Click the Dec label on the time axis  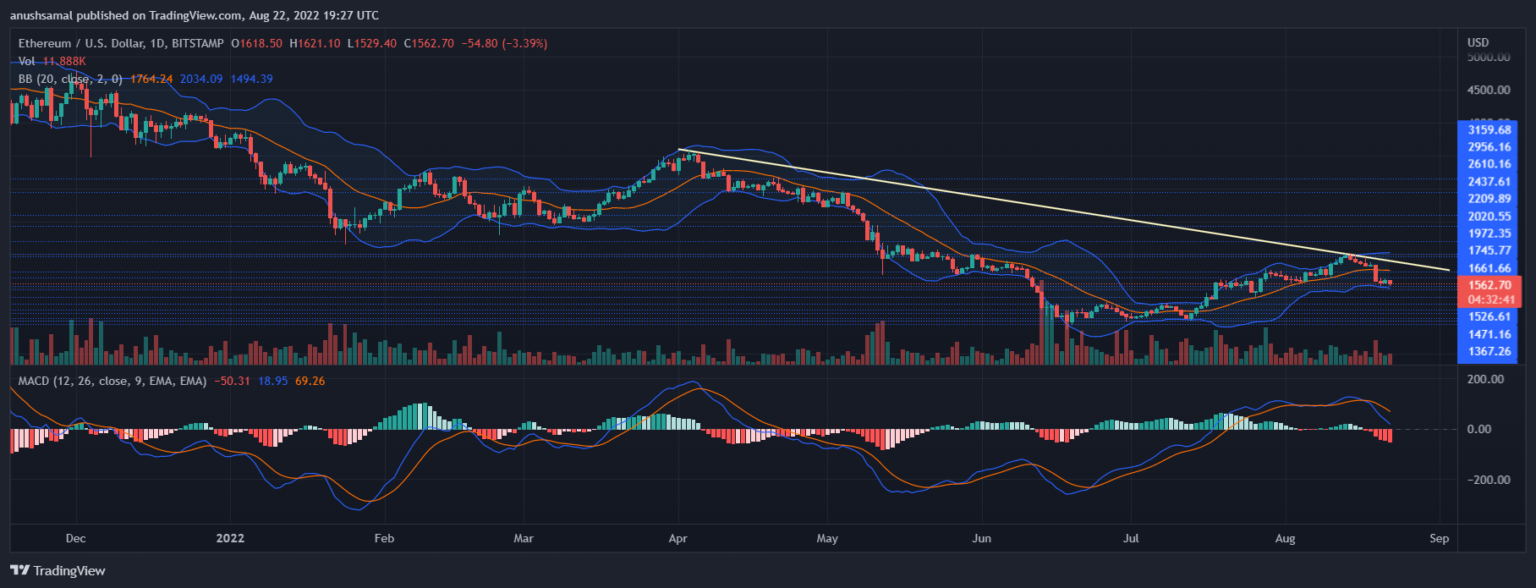click(77, 537)
